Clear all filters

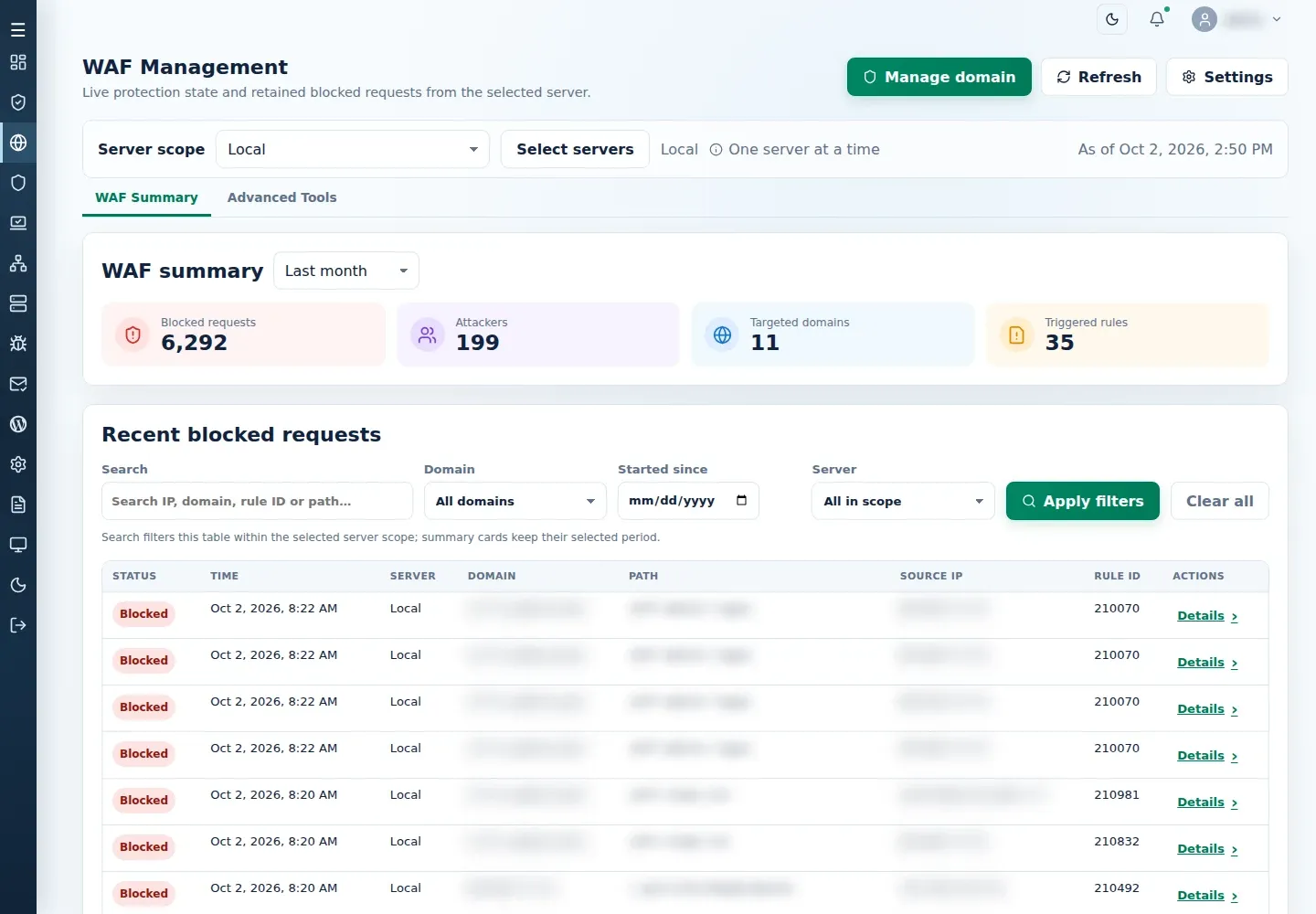coord(1220,501)
